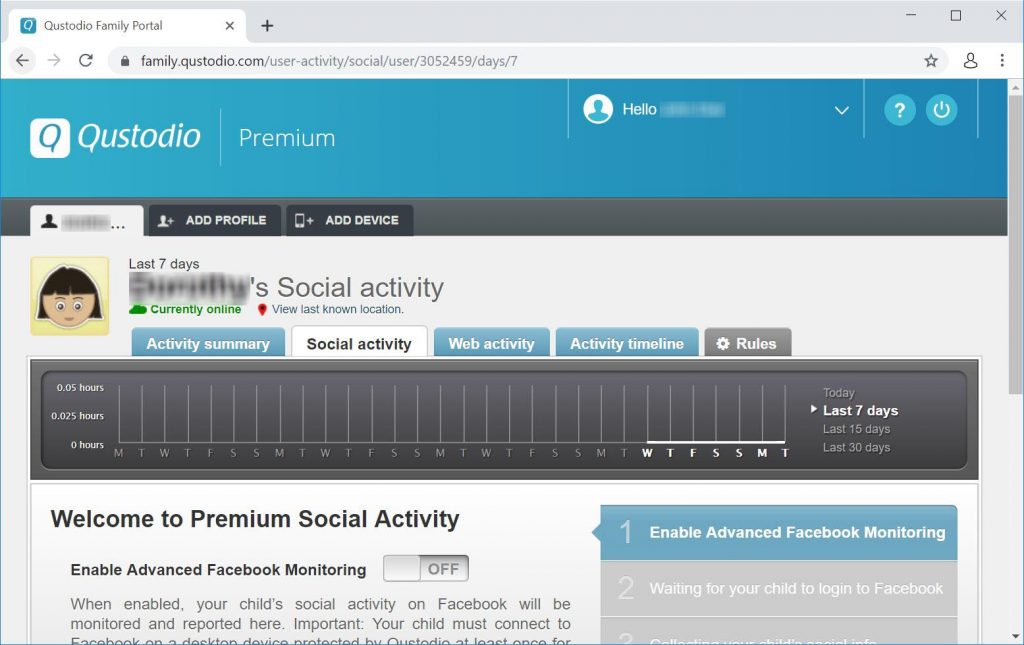Select the blurred child profile tab

coord(86,221)
